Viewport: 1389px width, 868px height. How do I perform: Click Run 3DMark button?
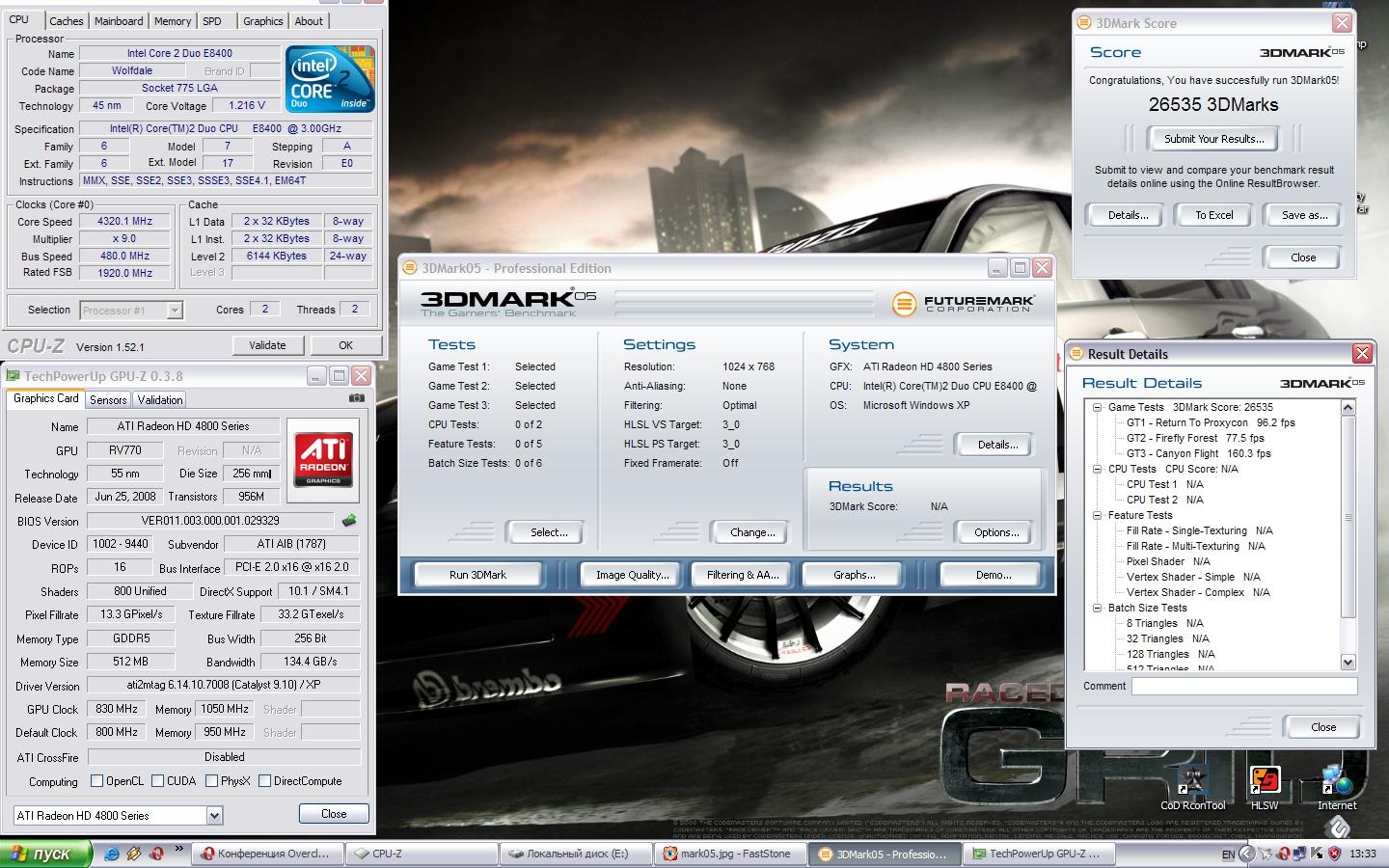point(477,575)
